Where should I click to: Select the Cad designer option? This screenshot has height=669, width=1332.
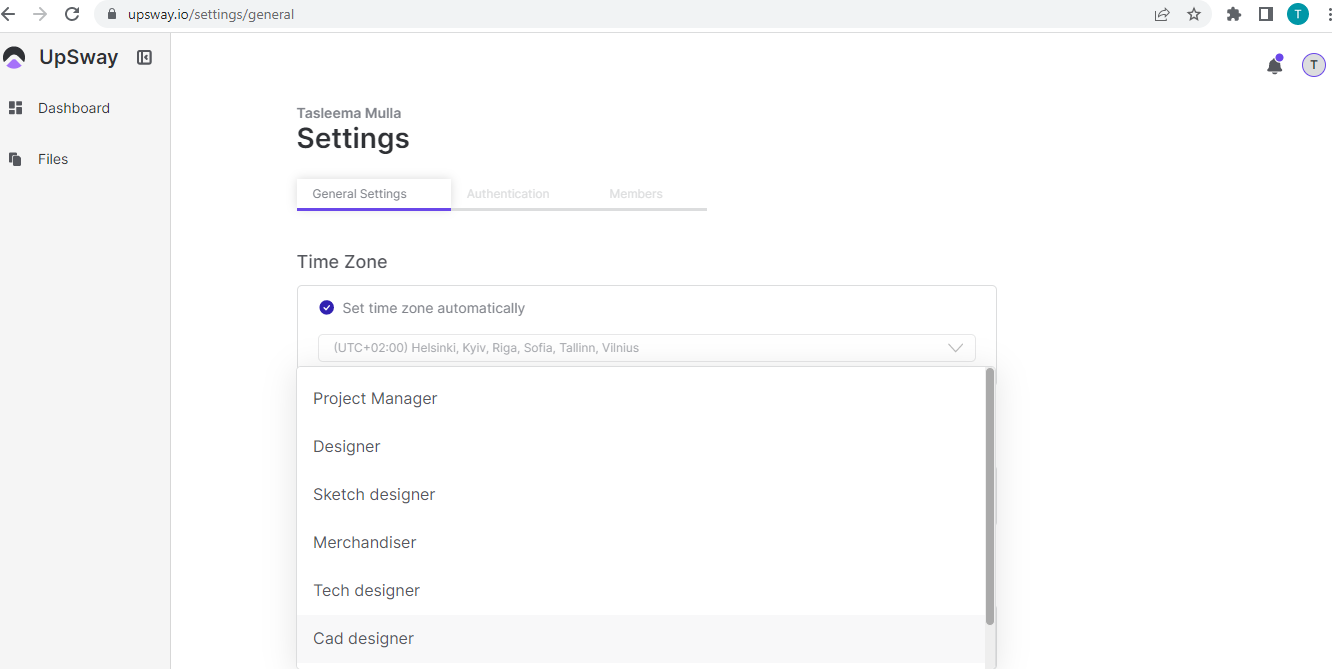(363, 638)
